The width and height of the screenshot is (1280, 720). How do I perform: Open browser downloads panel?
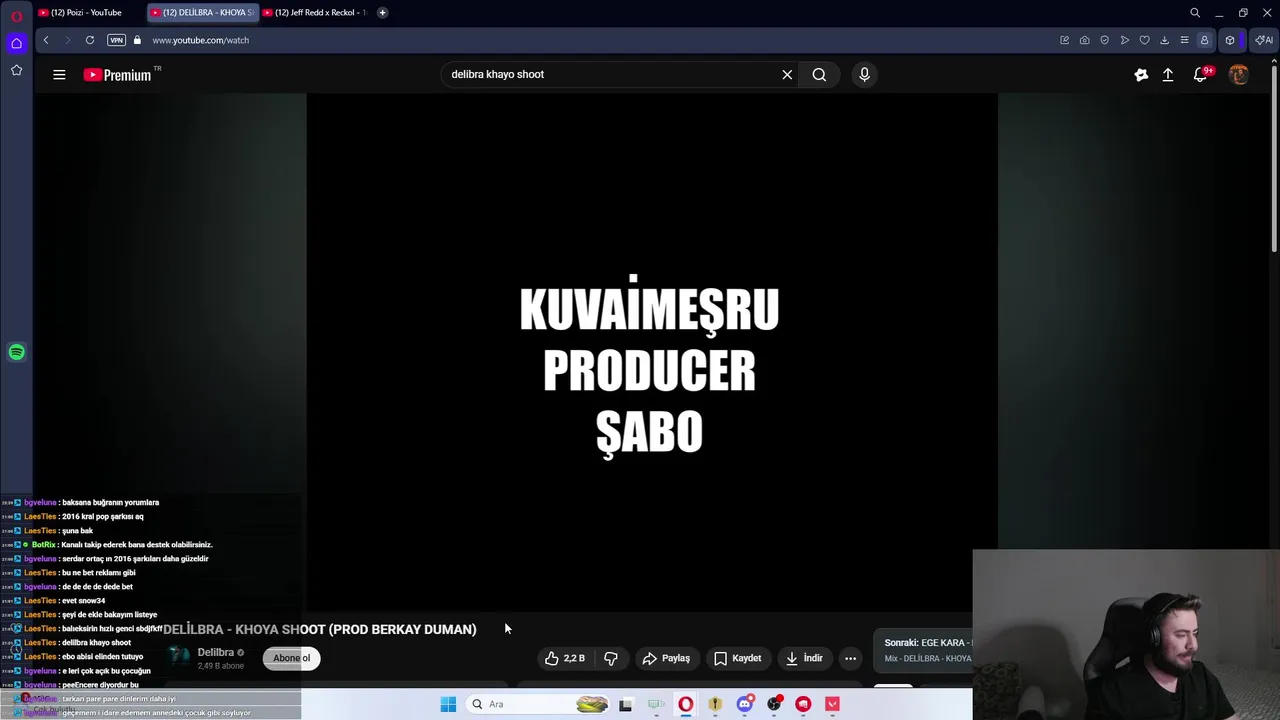(1164, 40)
